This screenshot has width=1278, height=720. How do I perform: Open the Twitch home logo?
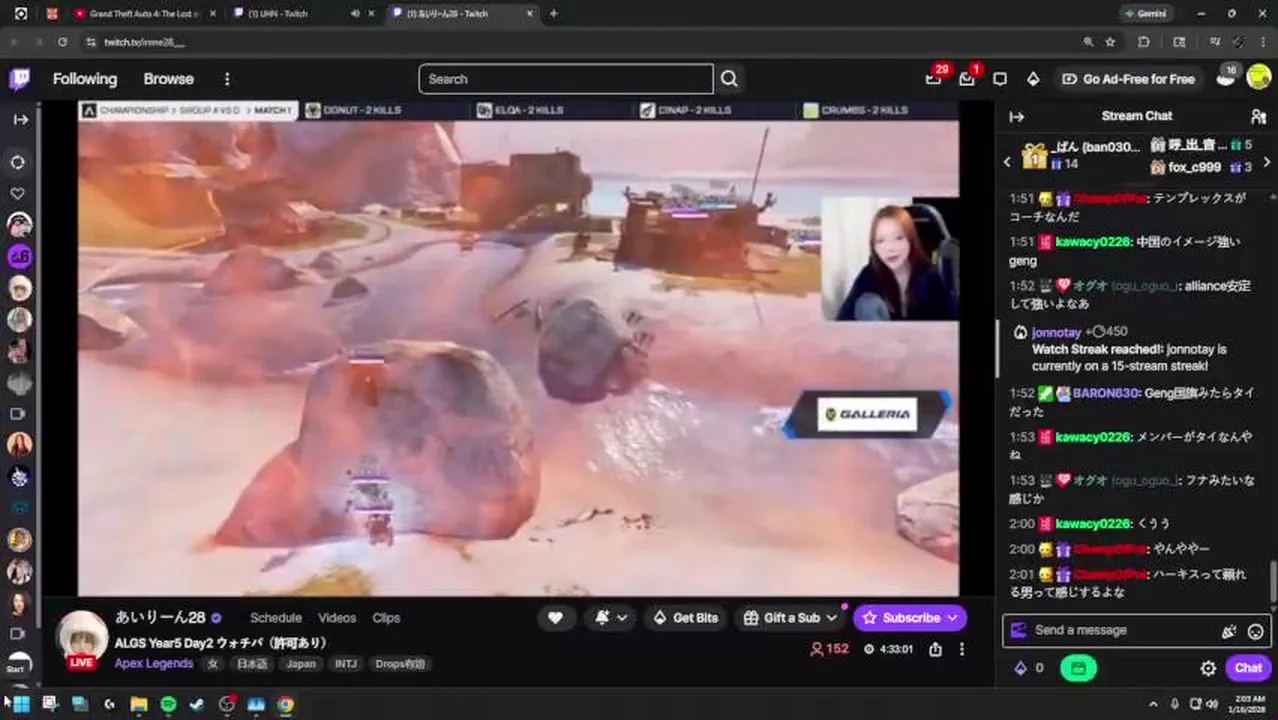click(20, 79)
